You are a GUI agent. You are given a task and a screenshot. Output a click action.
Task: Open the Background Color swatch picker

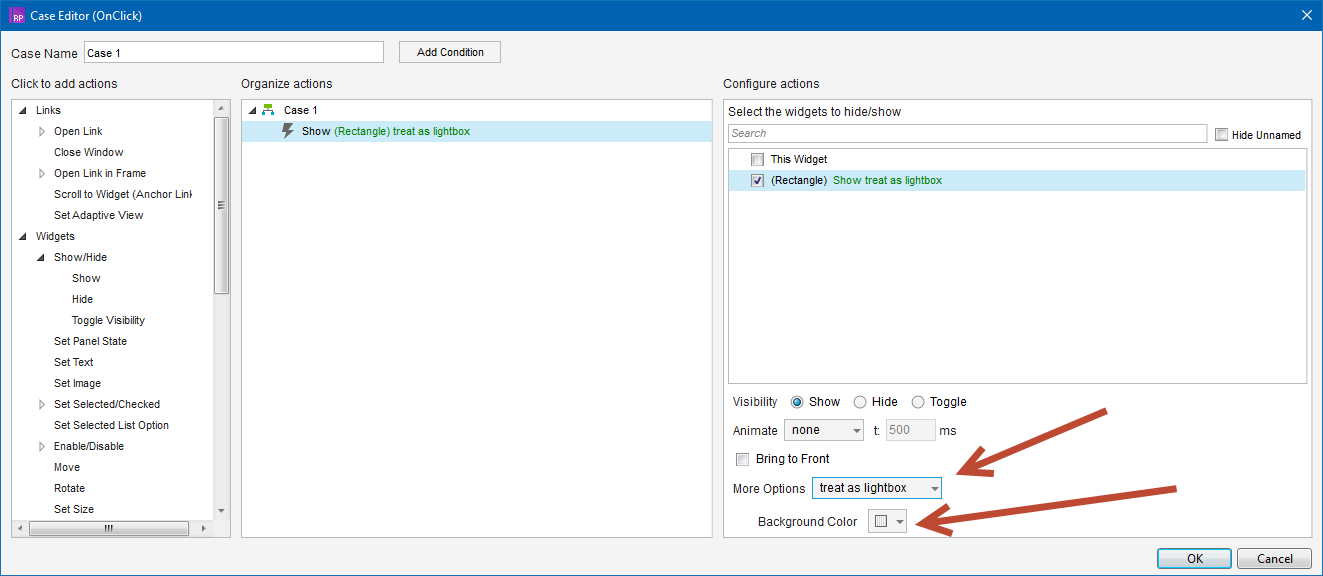[887, 521]
